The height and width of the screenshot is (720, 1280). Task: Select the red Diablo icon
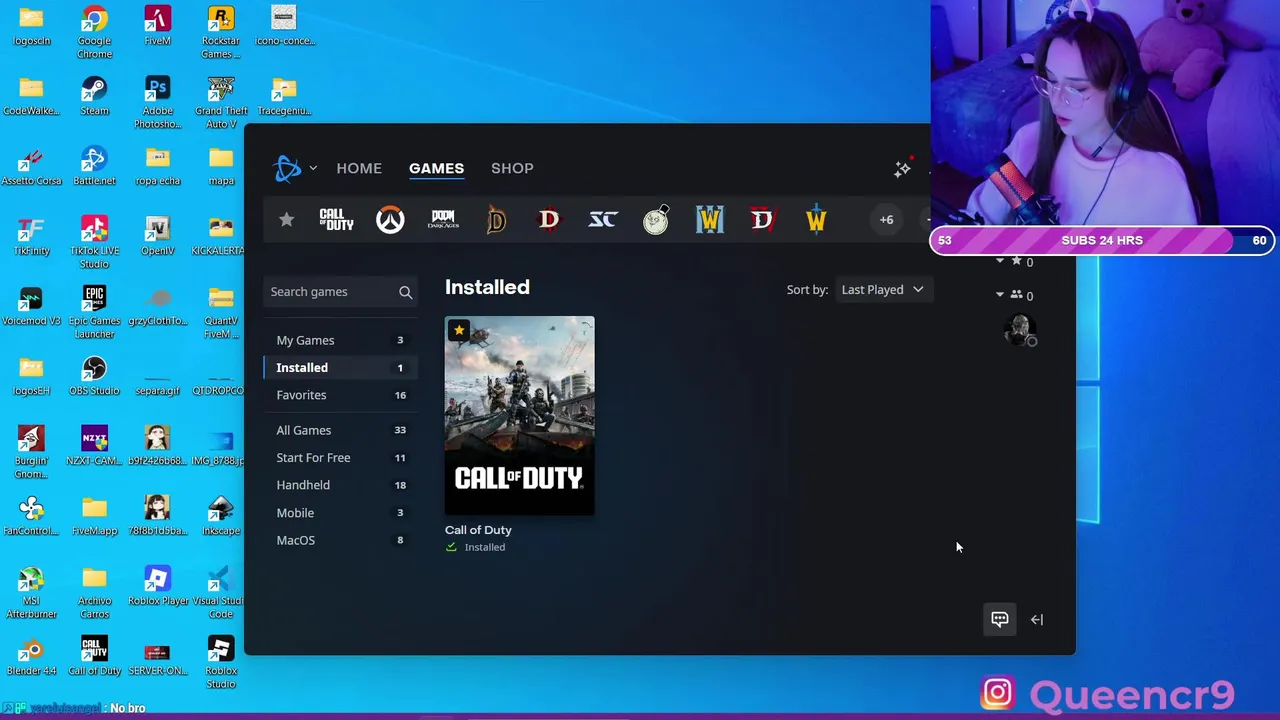[x=549, y=219]
